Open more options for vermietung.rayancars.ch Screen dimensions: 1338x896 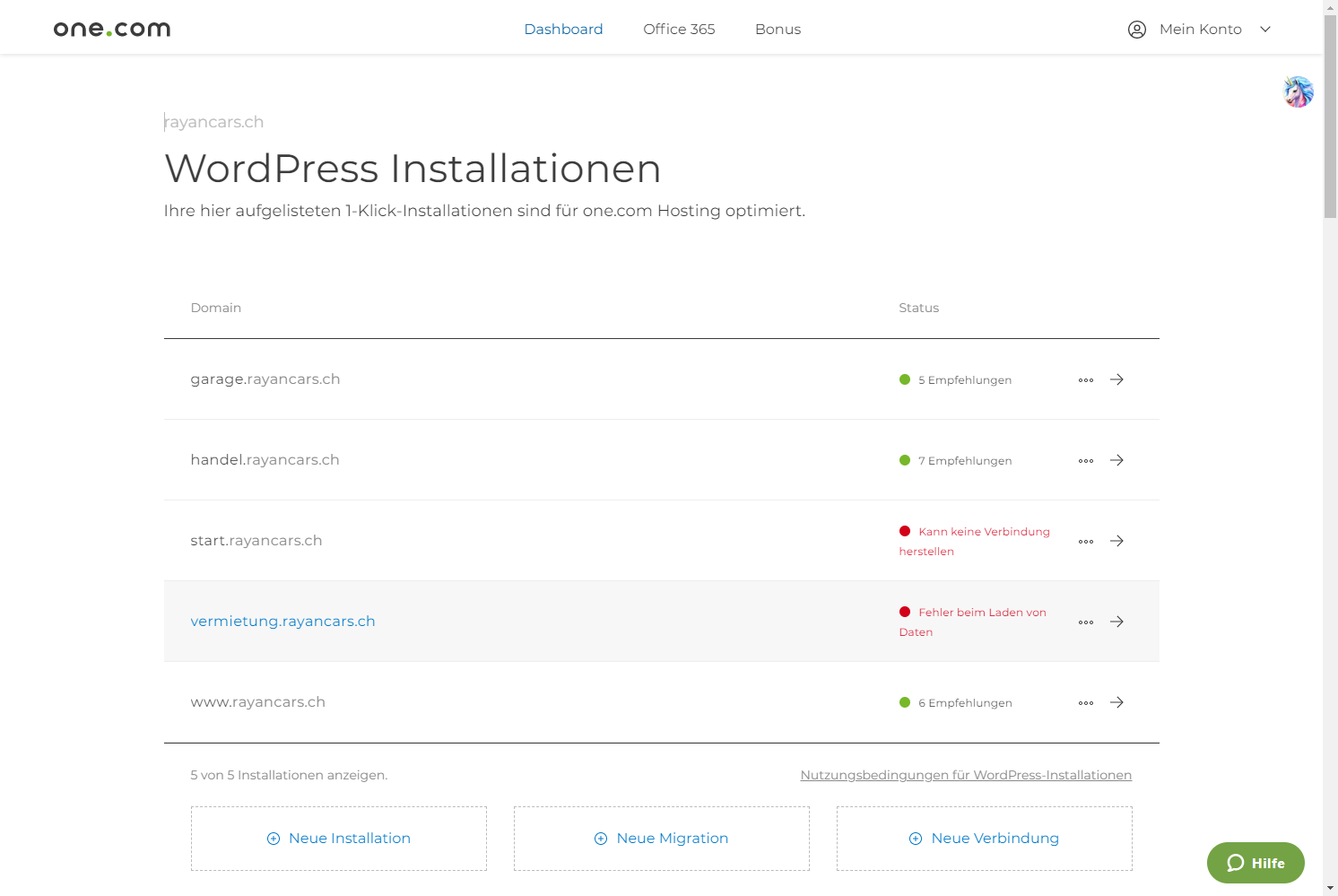(x=1086, y=622)
